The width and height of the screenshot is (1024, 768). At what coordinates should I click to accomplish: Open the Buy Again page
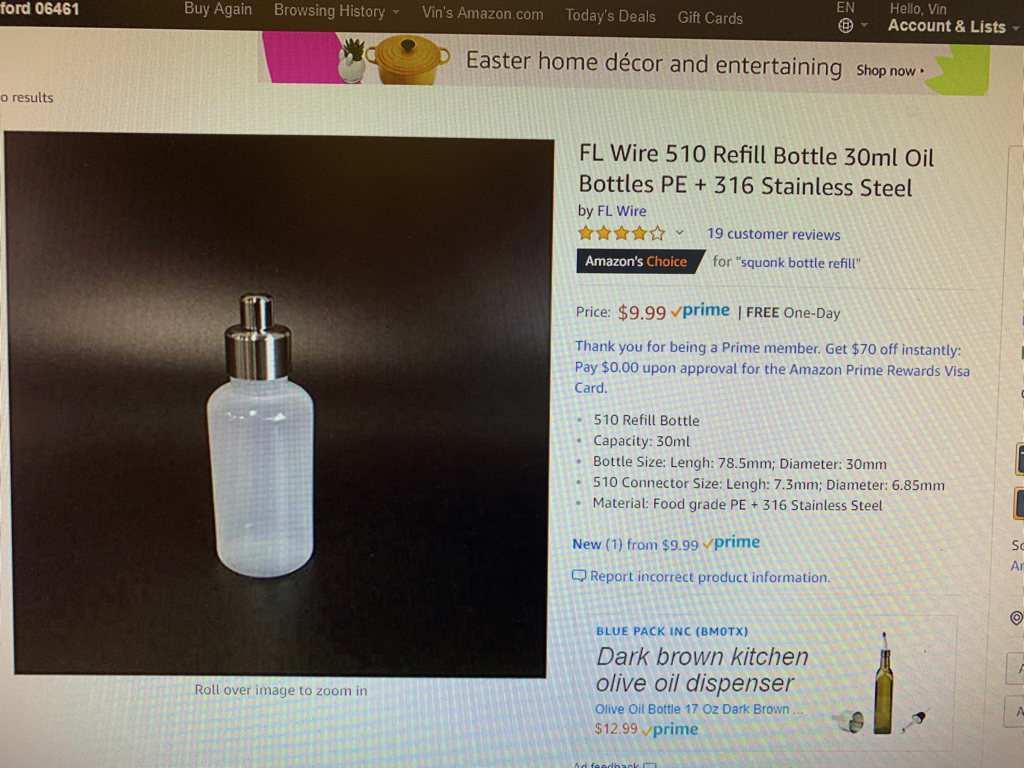tap(217, 9)
